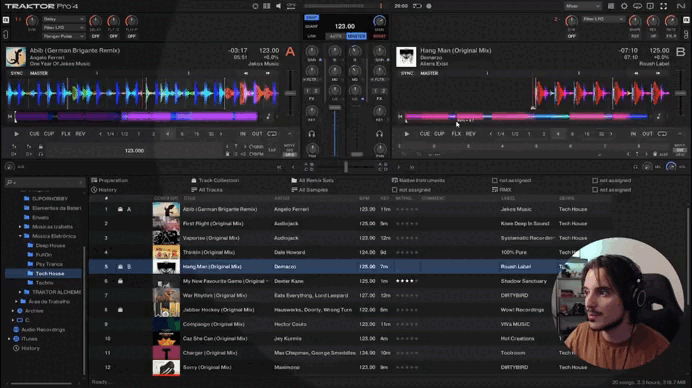Click Deck B tempo fader
The image size is (692, 388).
[x=681, y=93]
